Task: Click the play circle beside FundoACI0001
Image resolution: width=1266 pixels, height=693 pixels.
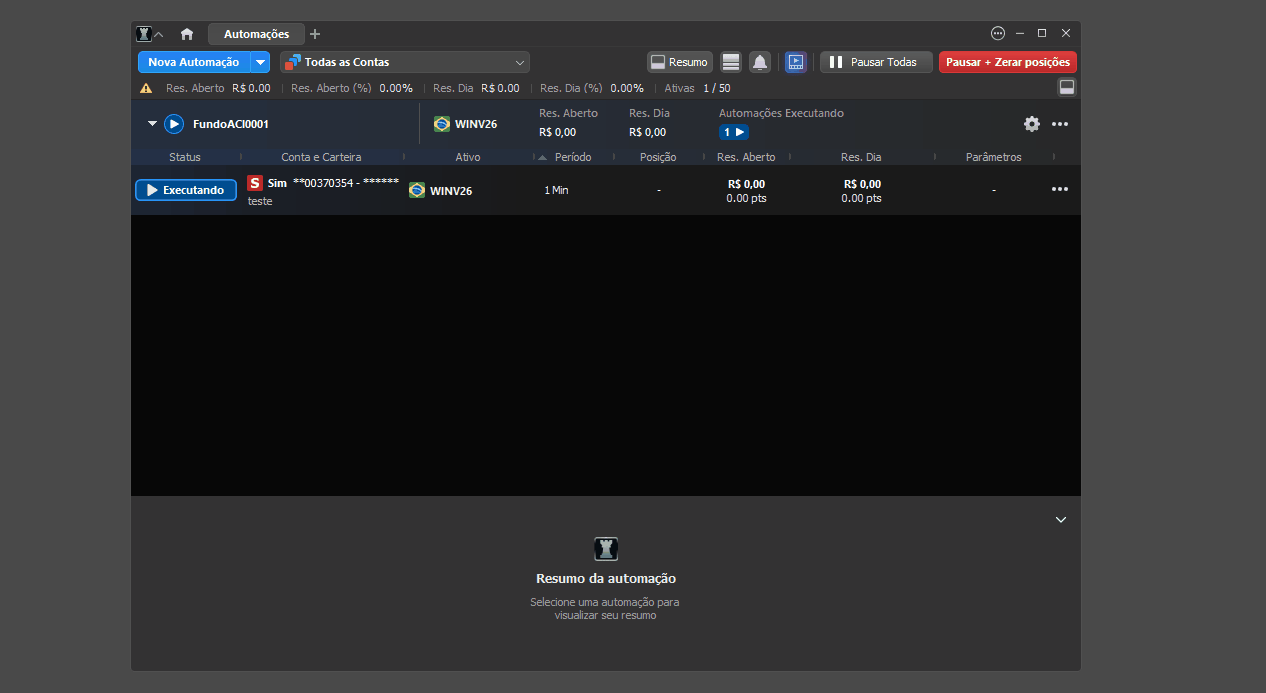Action: (x=174, y=124)
